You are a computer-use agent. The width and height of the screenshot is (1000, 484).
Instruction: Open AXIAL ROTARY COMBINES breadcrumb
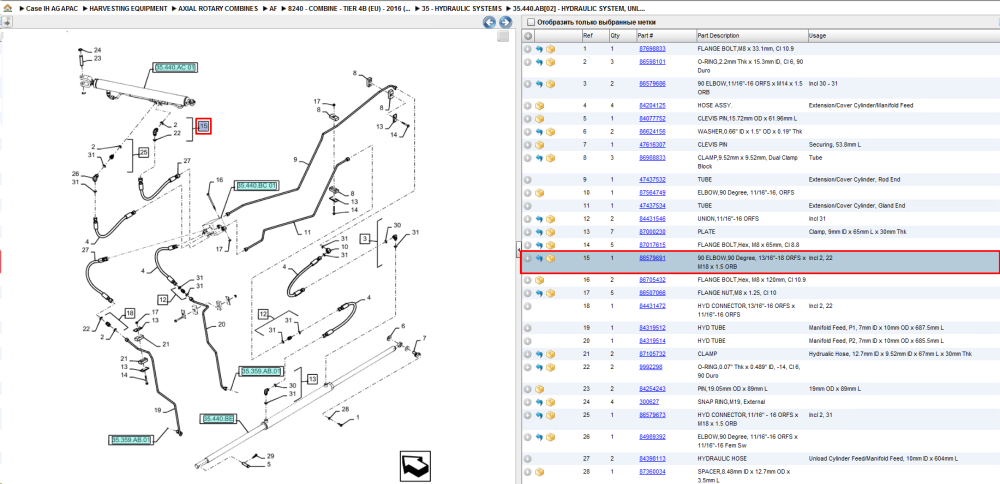coord(219,9)
